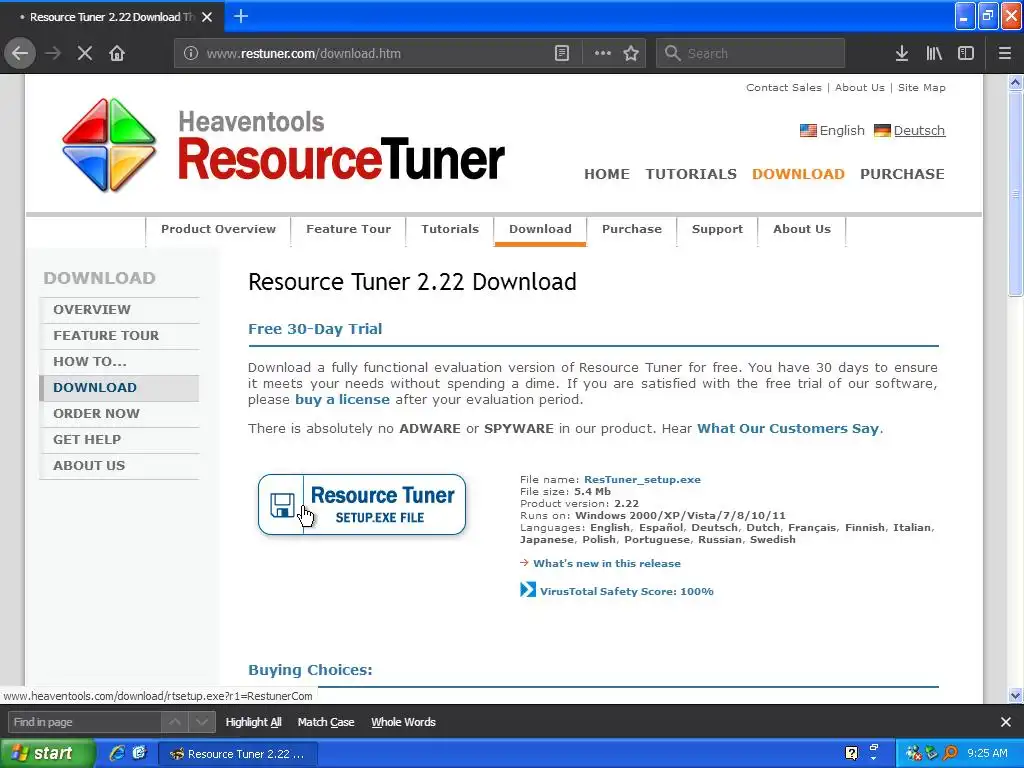Open VirusTotal Safety Score: 100% link
The width and height of the screenshot is (1024, 768).
tap(626, 592)
